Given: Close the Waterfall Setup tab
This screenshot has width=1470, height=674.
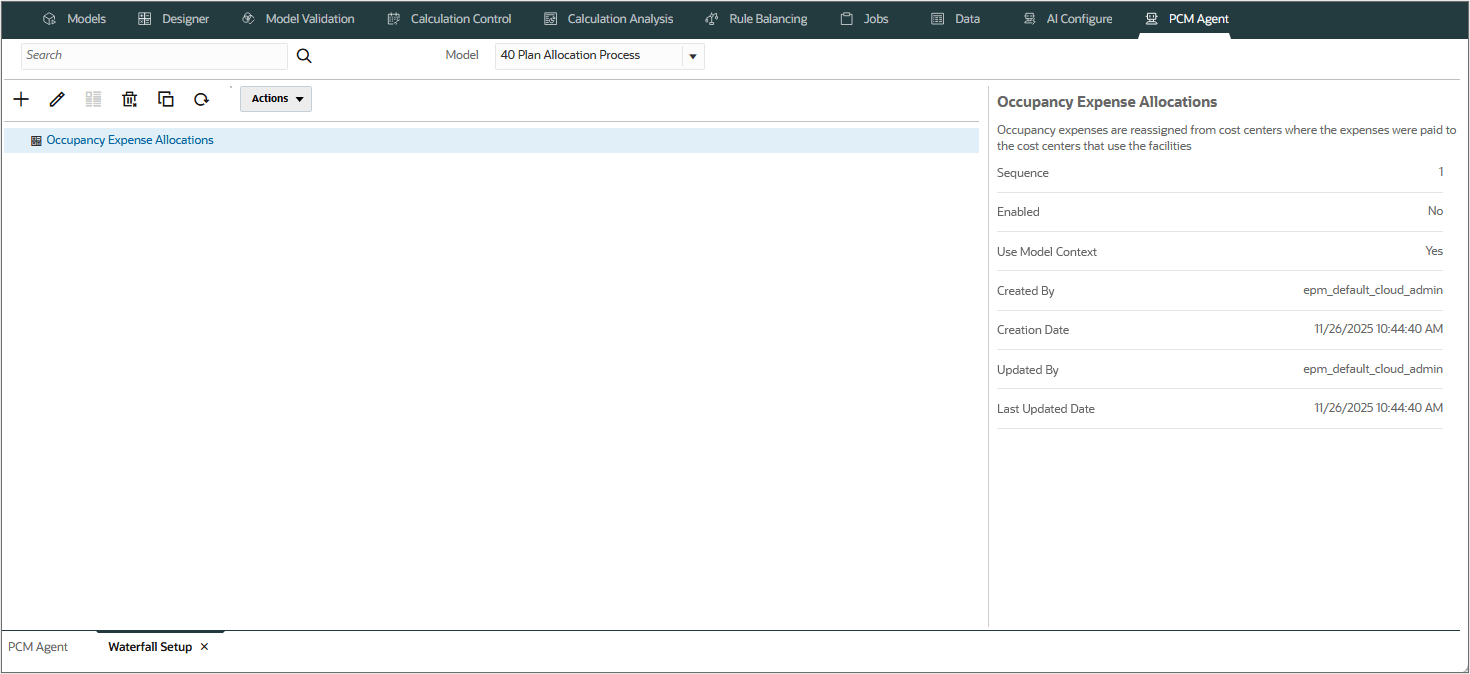Looking at the screenshot, I should [x=204, y=647].
